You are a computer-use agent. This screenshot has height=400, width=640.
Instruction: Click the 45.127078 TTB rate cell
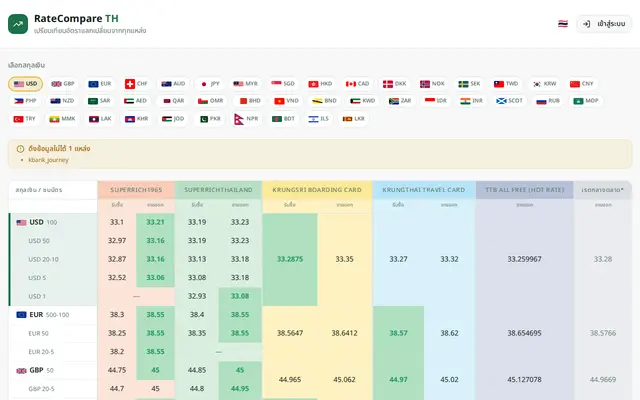tap(524, 380)
